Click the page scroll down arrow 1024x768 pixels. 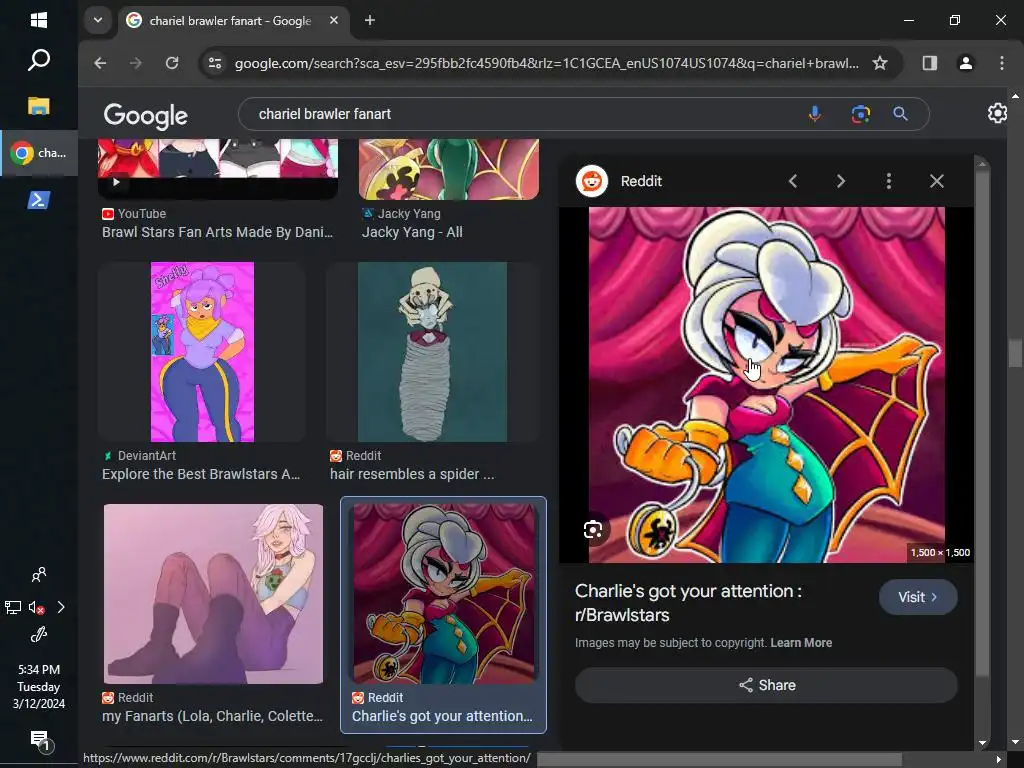coord(1015,742)
